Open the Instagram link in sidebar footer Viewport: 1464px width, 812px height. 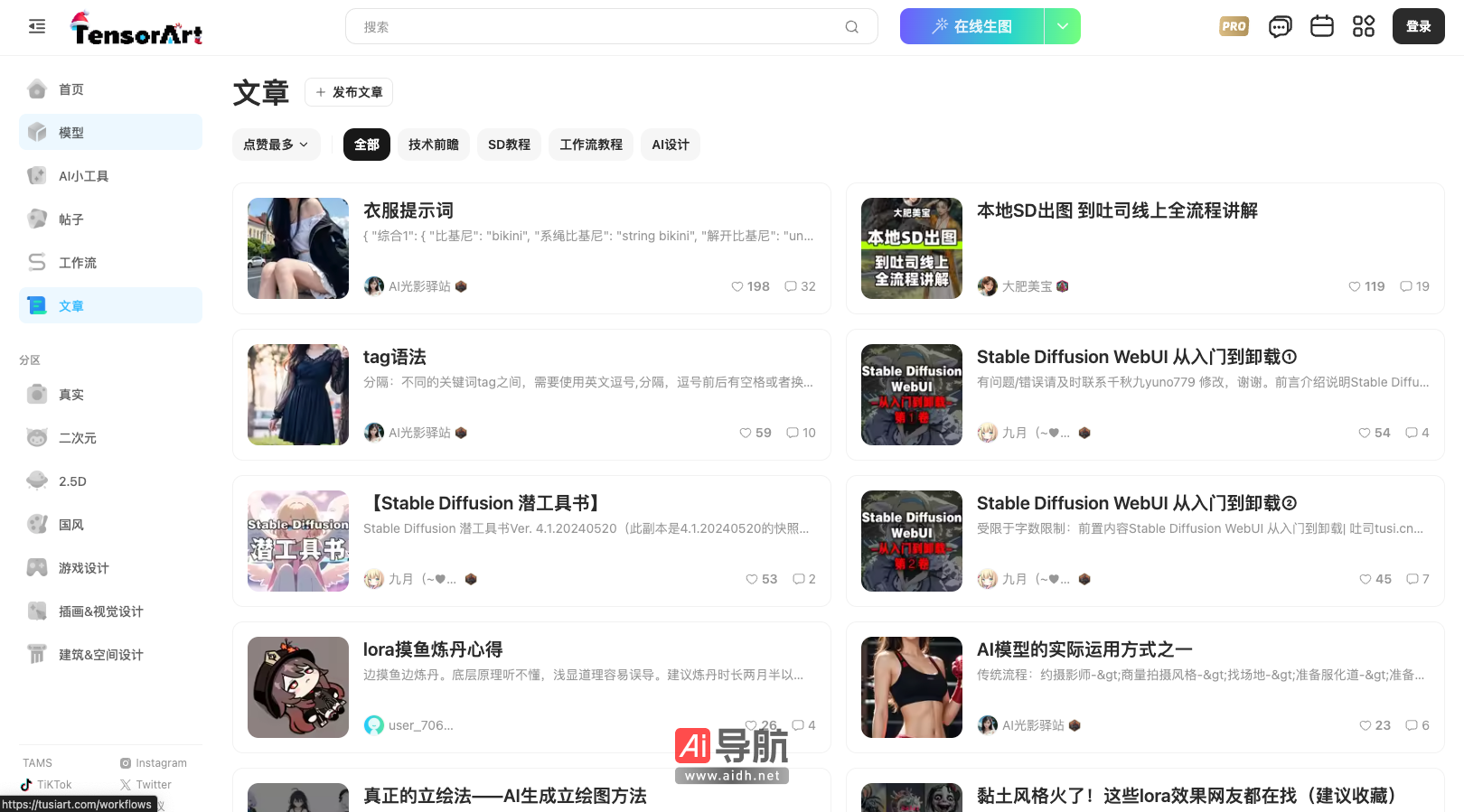point(154,763)
